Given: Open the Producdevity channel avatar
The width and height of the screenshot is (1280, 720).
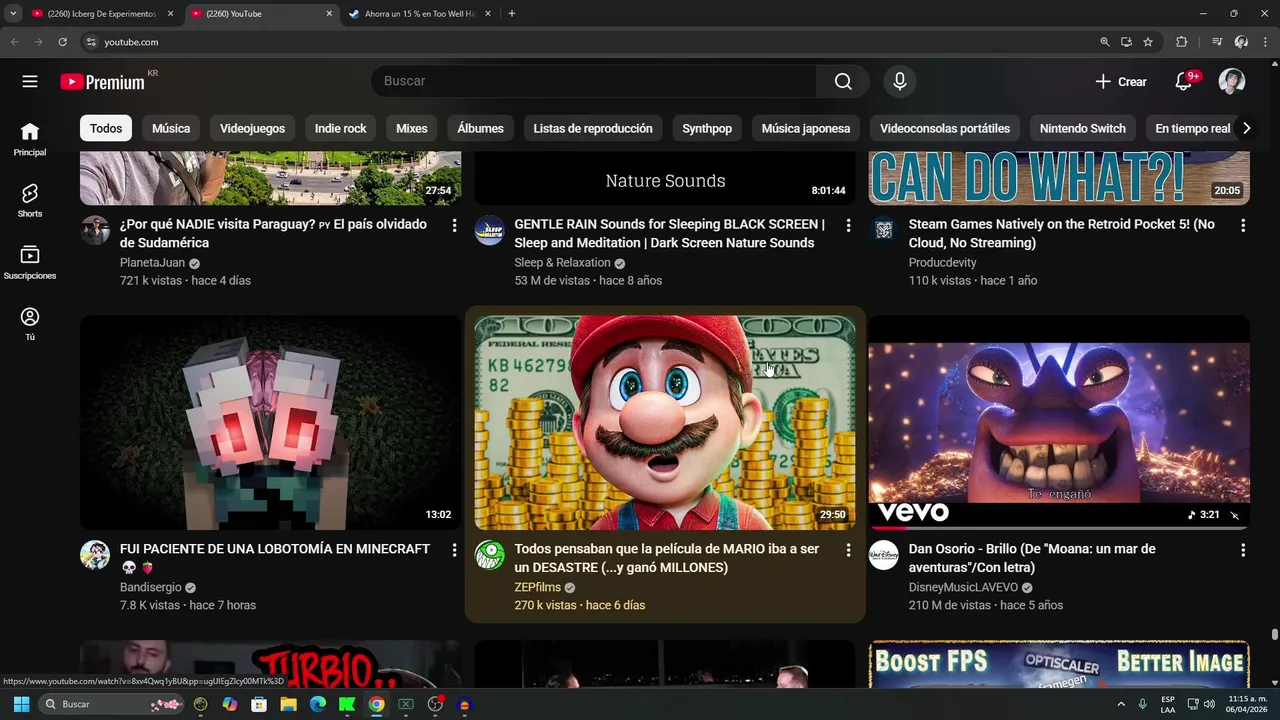Looking at the screenshot, I should coord(884,230).
